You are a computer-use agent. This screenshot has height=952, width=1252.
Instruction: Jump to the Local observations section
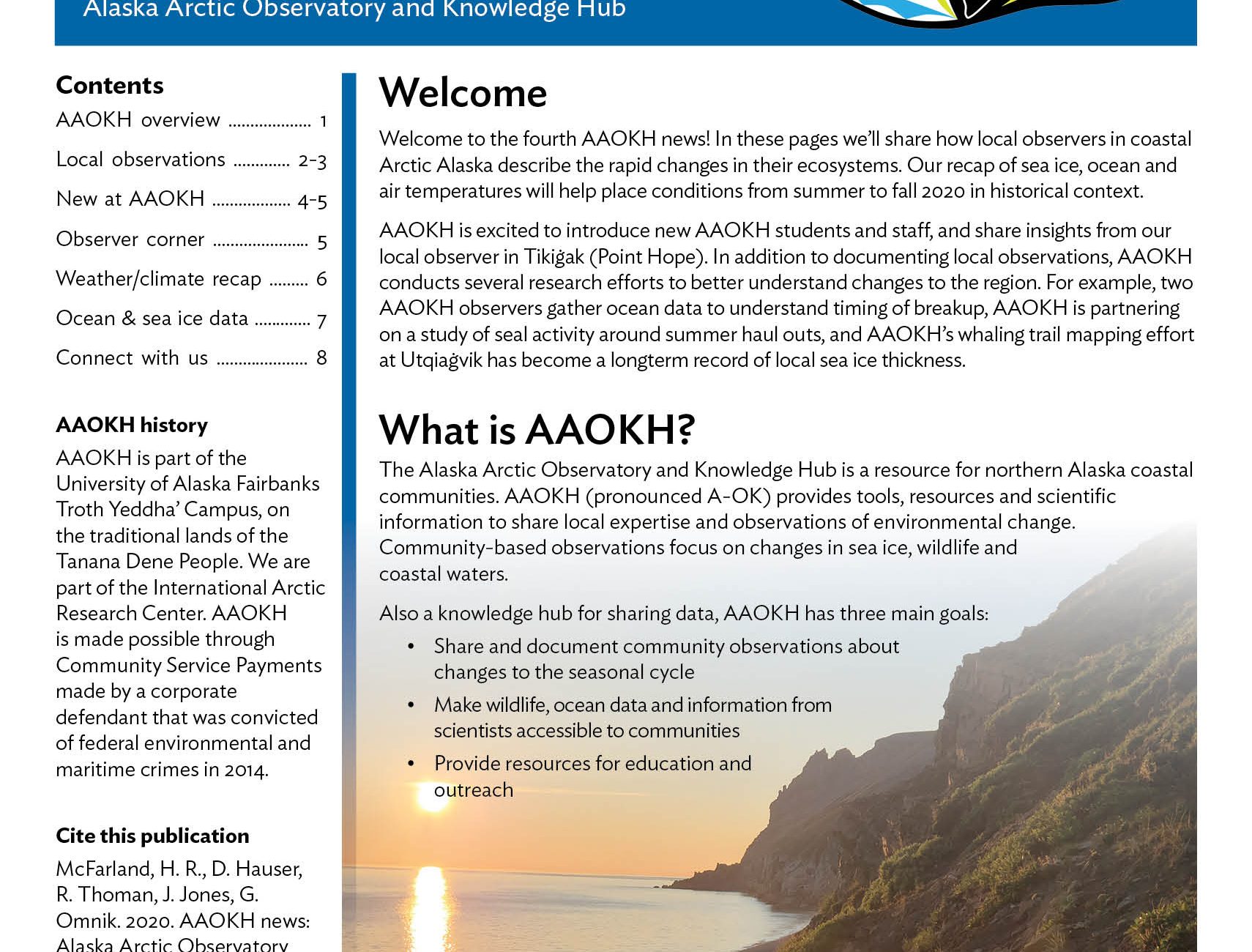[190, 160]
